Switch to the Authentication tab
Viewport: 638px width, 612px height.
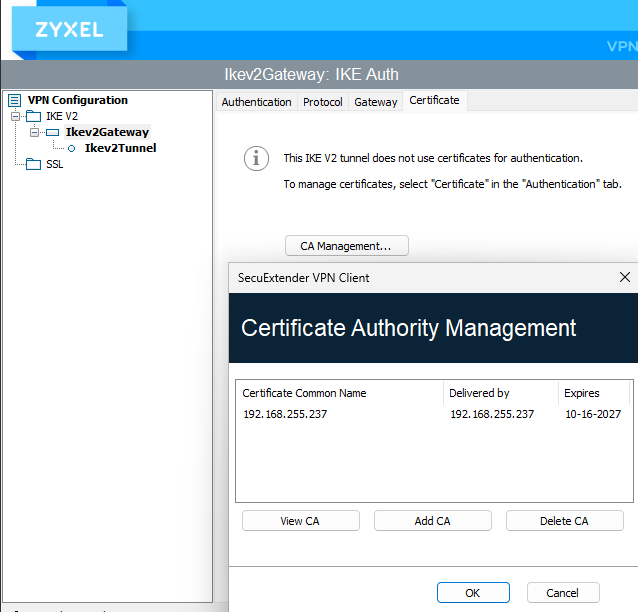256,102
